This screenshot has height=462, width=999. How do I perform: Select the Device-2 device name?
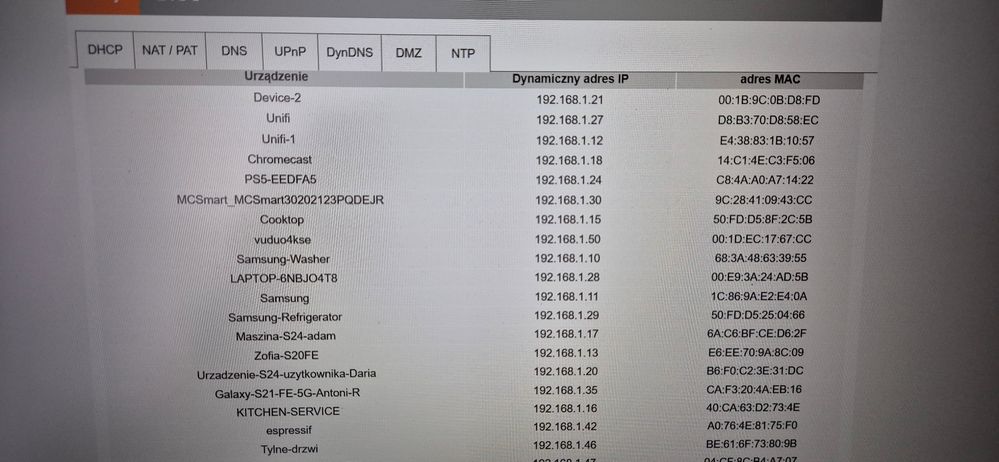click(277, 98)
